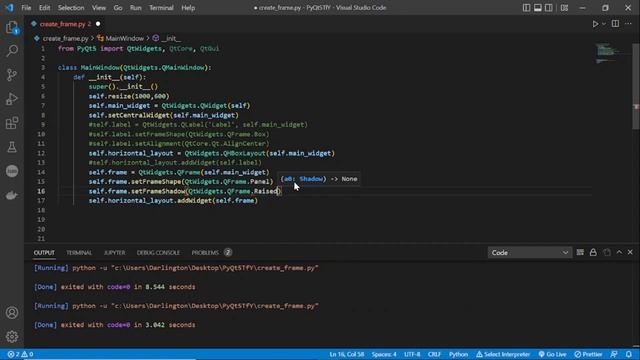Switch to the JUPYTER tab
The width and height of the screenshot is (640, 360).
114,253
